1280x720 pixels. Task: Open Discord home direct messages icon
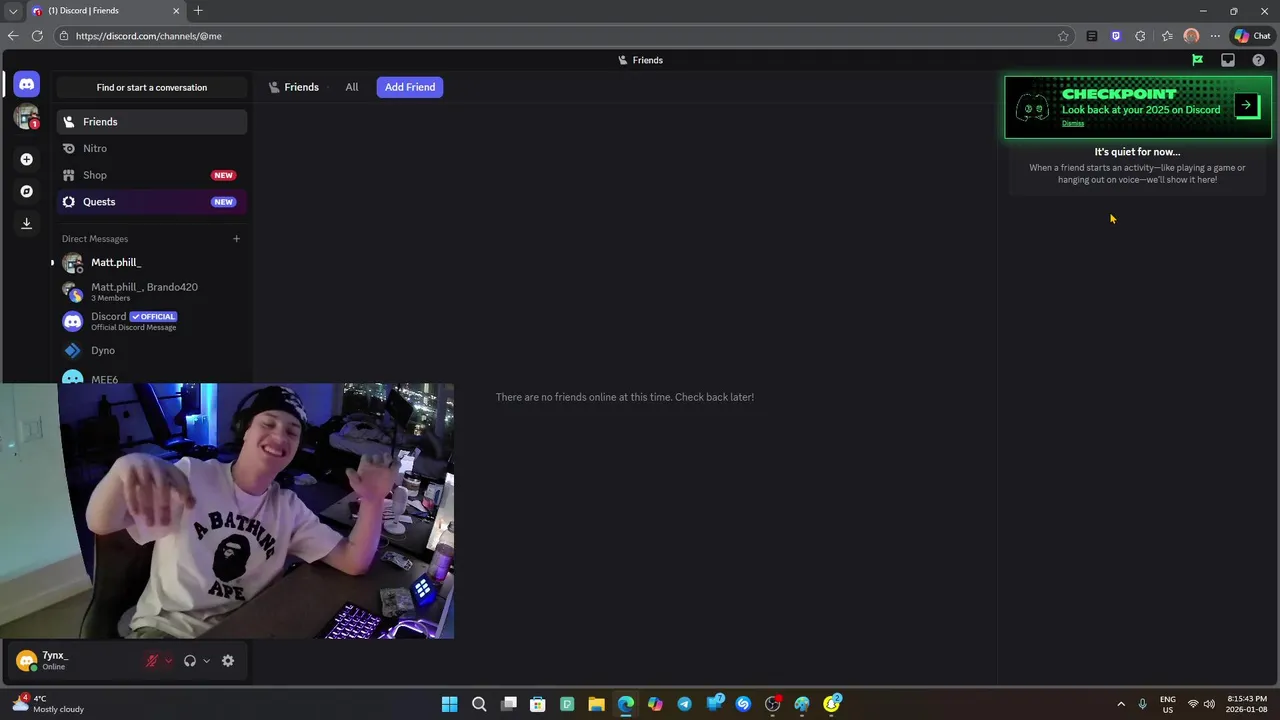tap(27, 85)
